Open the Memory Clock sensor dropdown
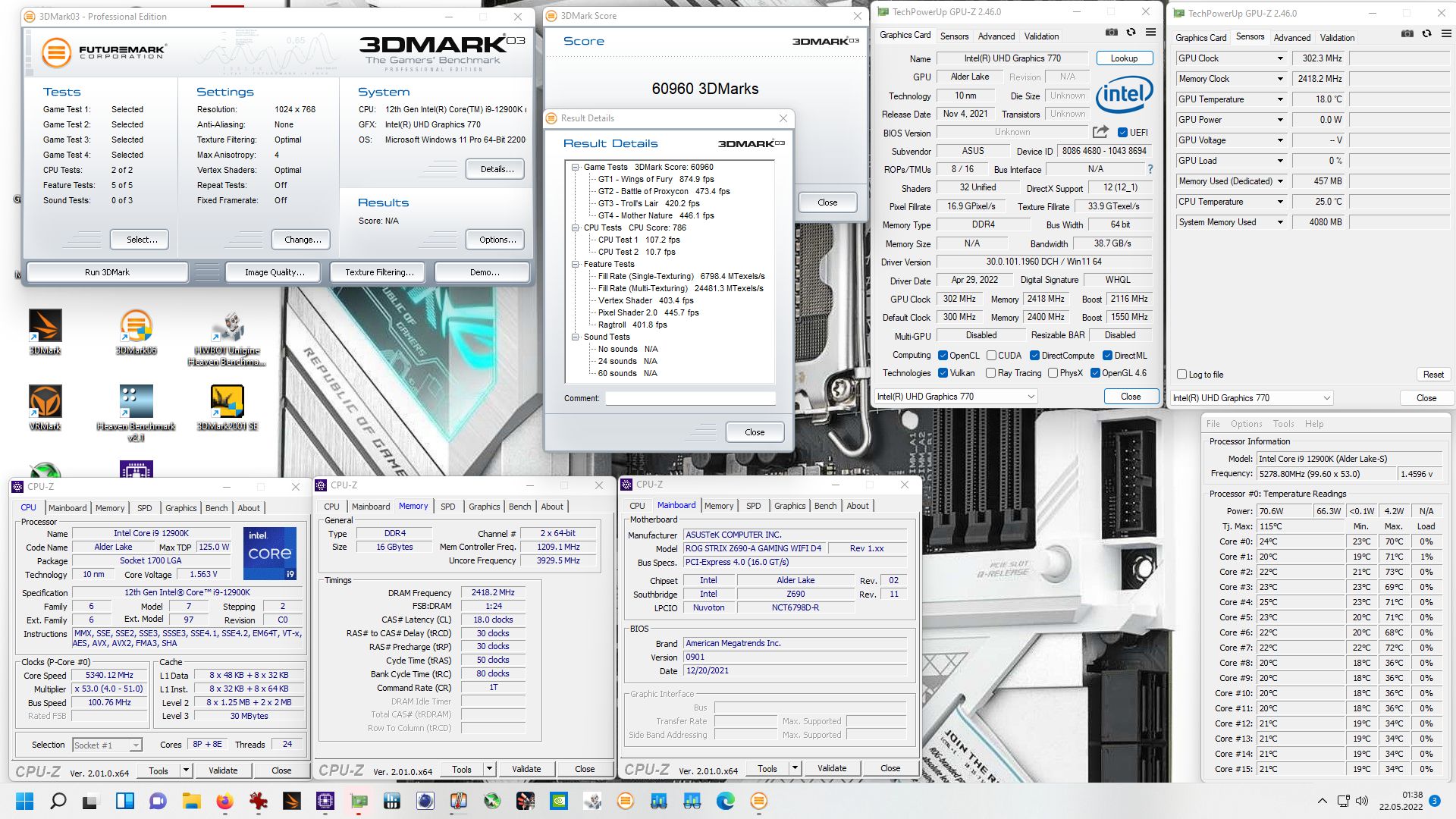 pos(1280,79)
